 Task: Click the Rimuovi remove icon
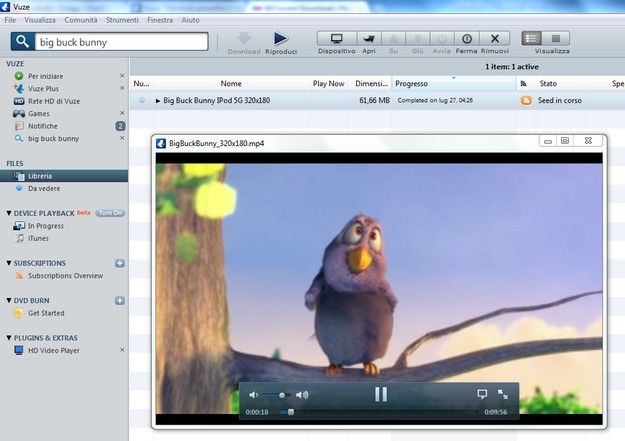[x=495, y=39]
